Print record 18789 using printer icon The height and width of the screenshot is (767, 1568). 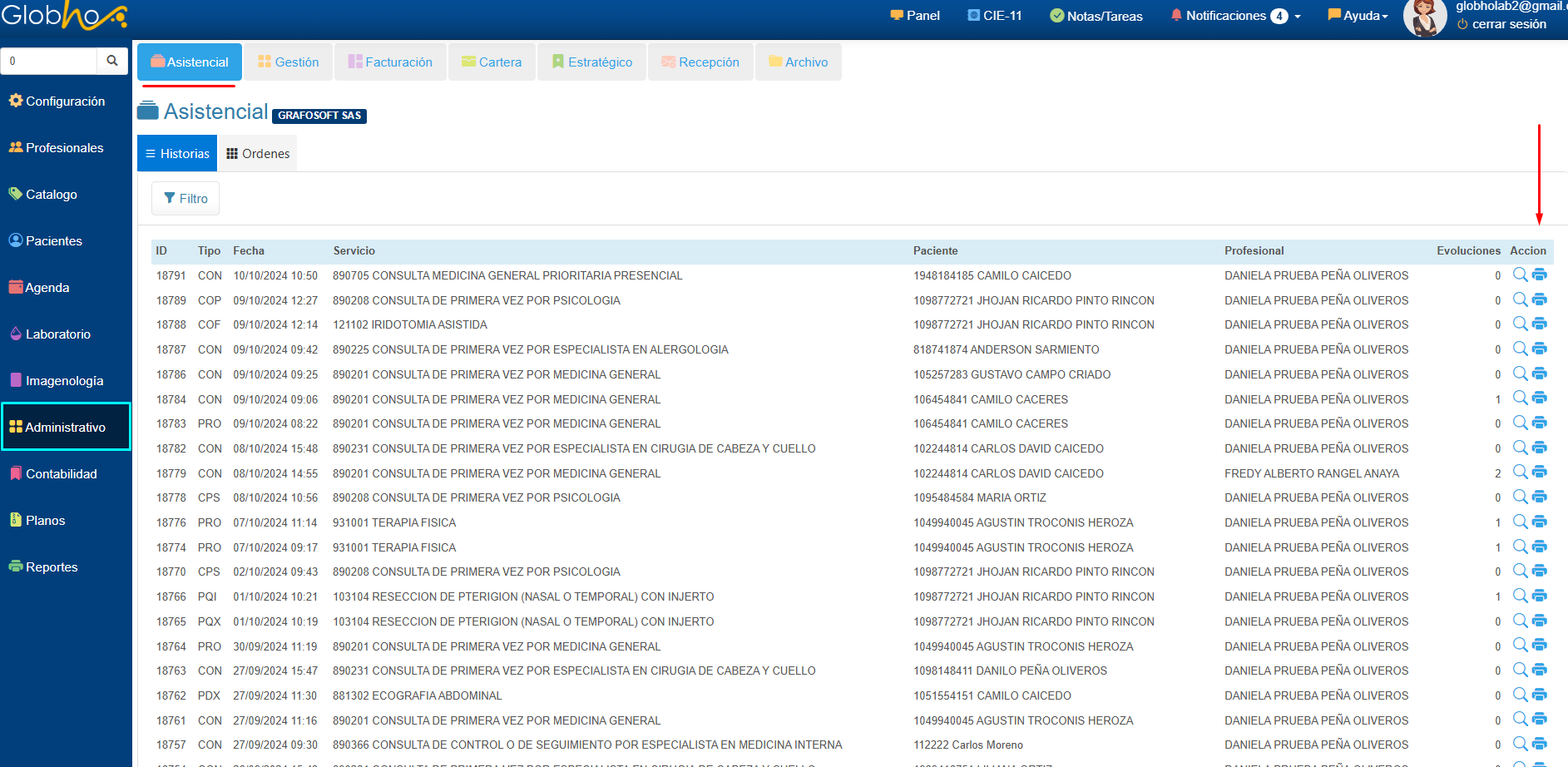(1540, 299)
